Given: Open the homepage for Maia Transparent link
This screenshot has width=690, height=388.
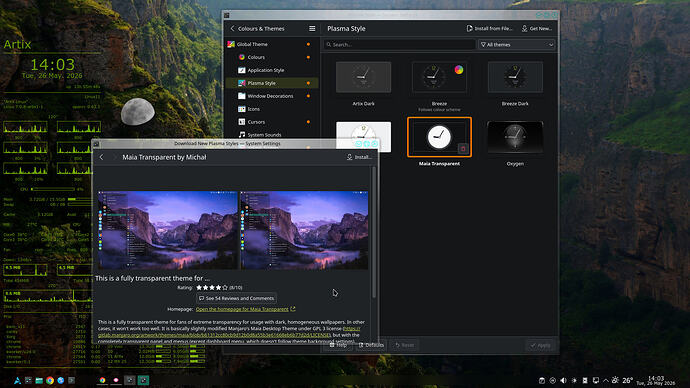Looking at the screenshot, I should tap(242, 309).
